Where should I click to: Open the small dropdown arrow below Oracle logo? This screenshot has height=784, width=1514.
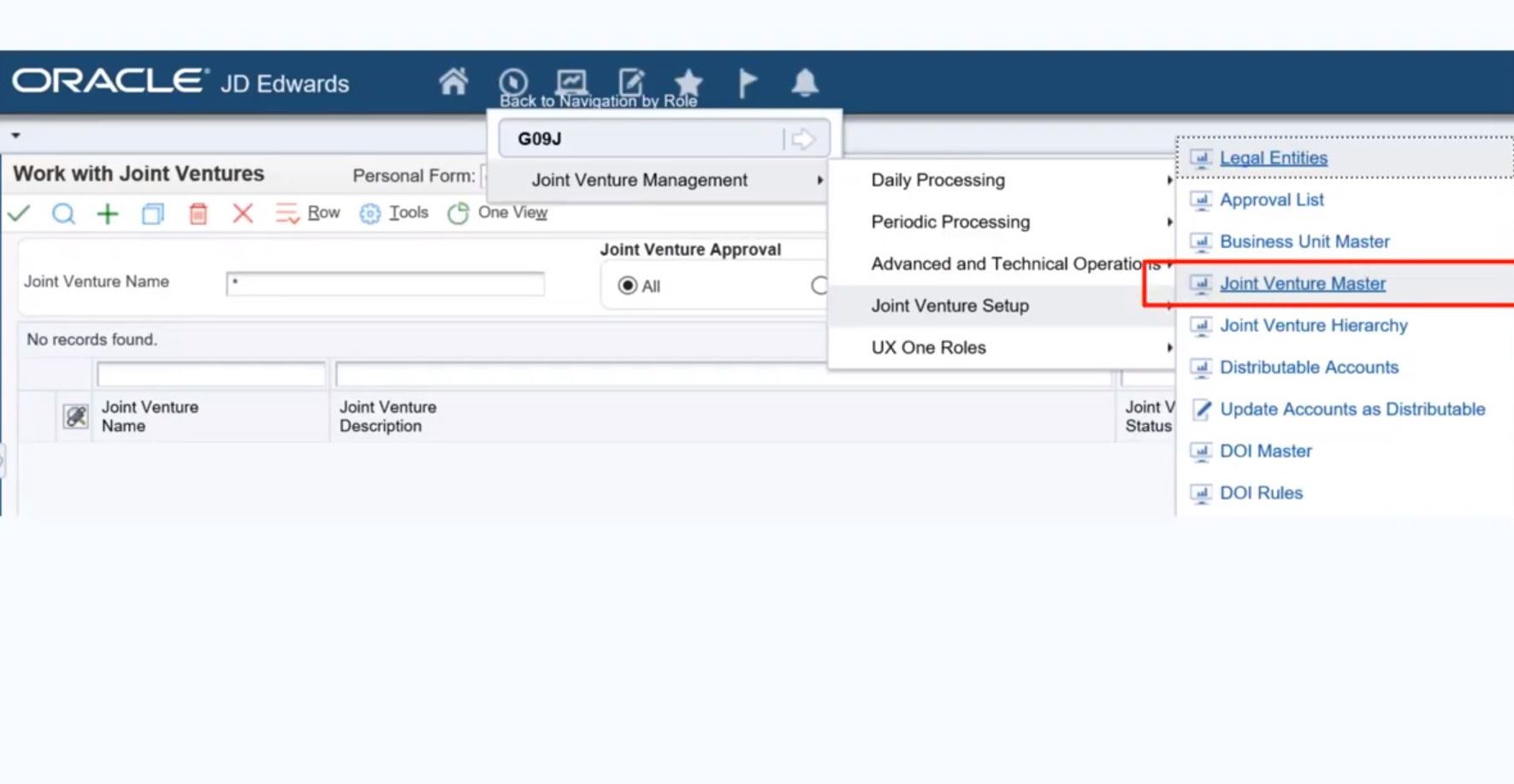[x=15, y=135]
